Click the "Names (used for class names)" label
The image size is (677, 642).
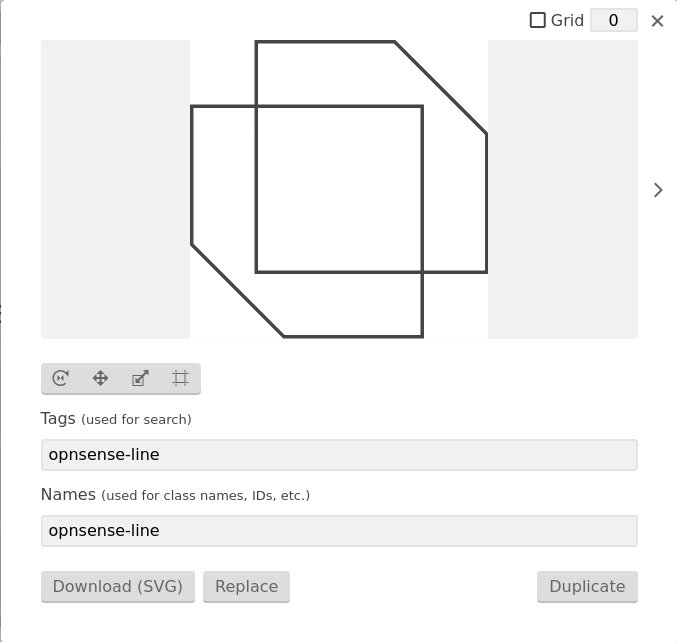(x=175, y=495)
